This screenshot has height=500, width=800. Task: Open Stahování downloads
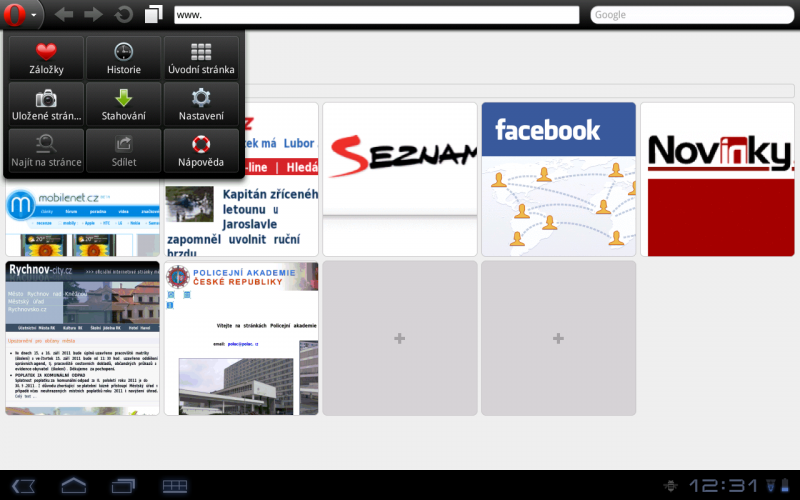[x=123, y=104]
